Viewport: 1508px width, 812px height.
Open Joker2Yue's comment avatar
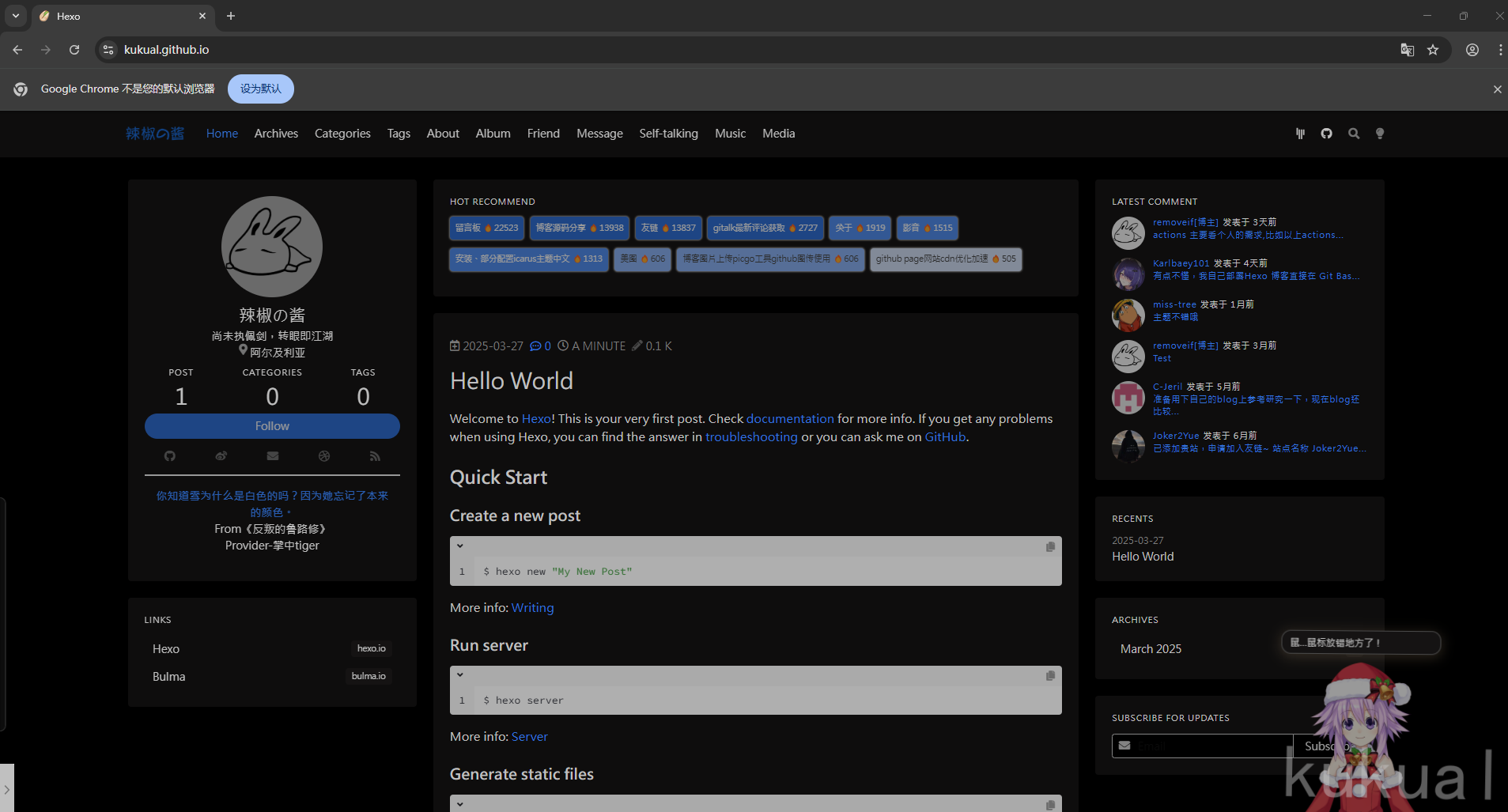1128,446
